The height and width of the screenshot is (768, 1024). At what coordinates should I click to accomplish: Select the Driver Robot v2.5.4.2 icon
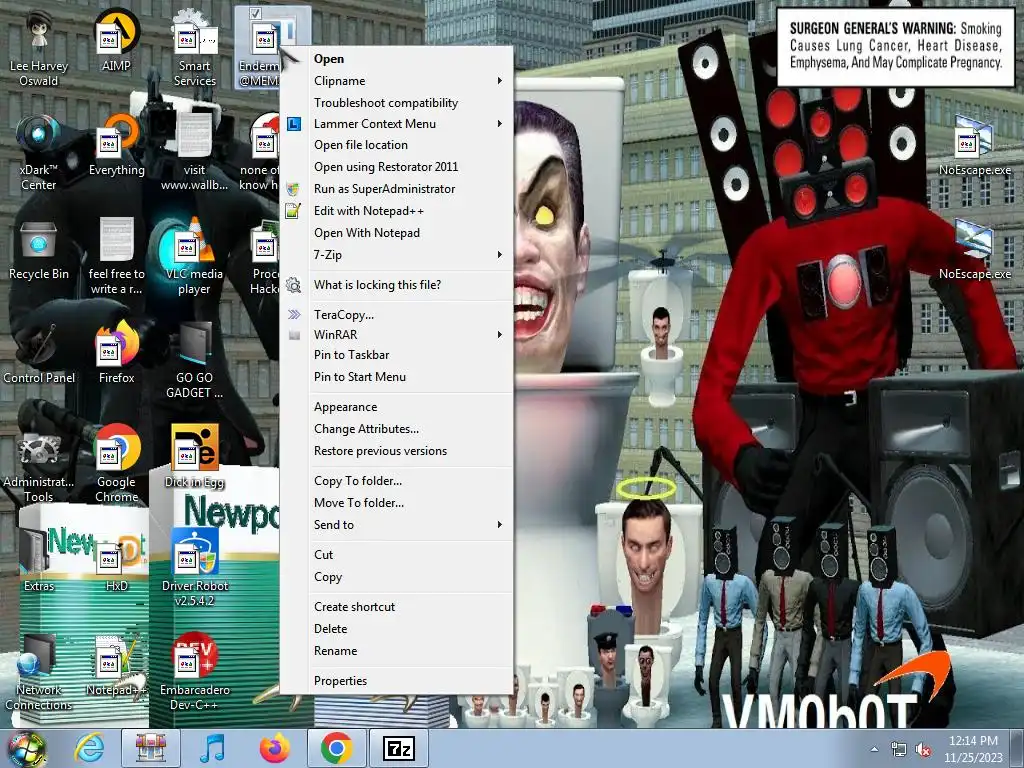194,569
